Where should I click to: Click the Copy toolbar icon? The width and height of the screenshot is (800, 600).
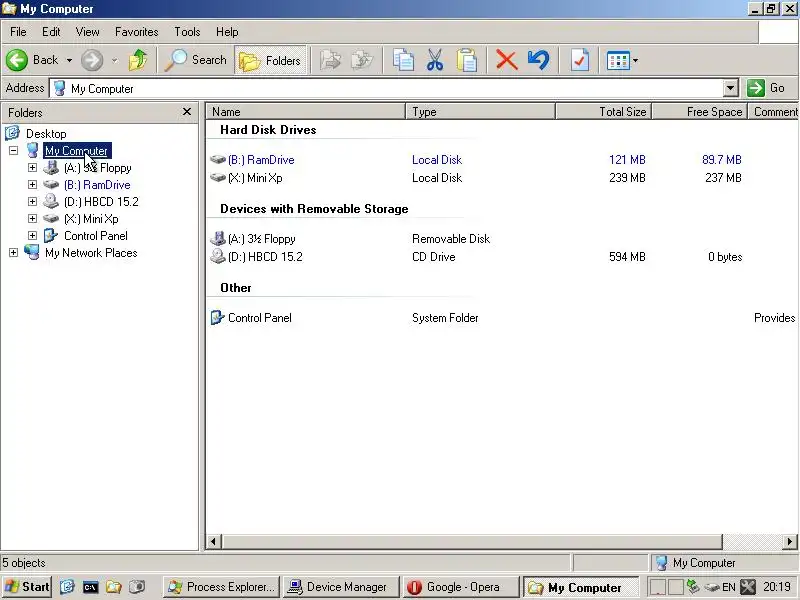403,60
